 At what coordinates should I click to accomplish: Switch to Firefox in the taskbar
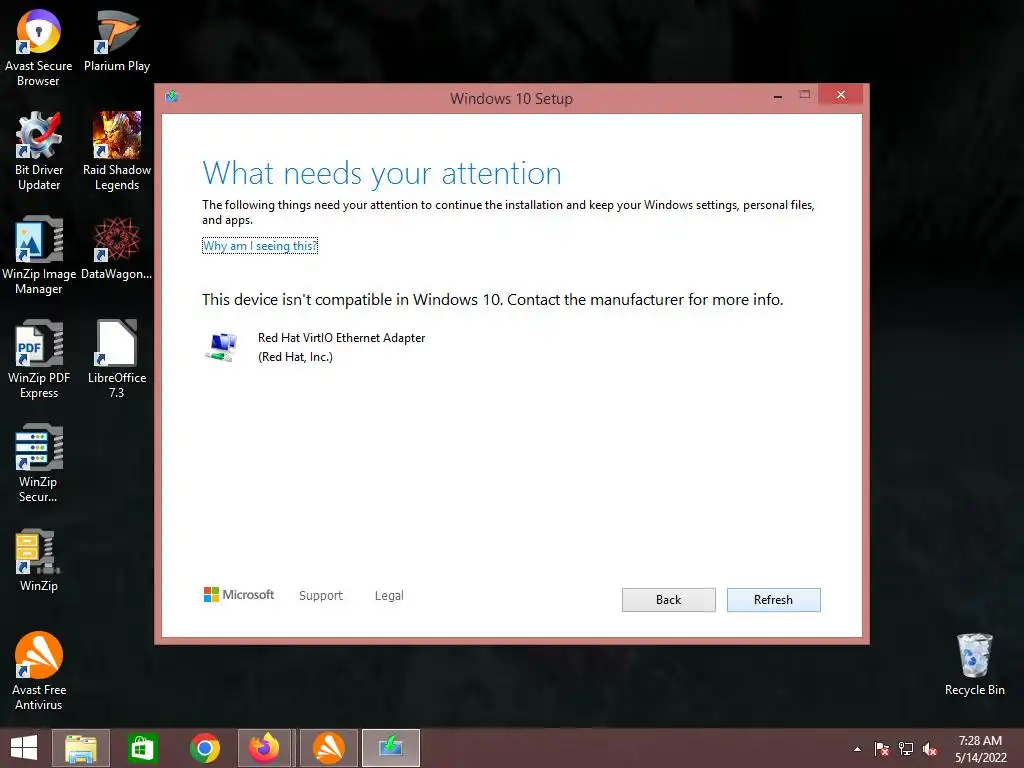(264, 748)
